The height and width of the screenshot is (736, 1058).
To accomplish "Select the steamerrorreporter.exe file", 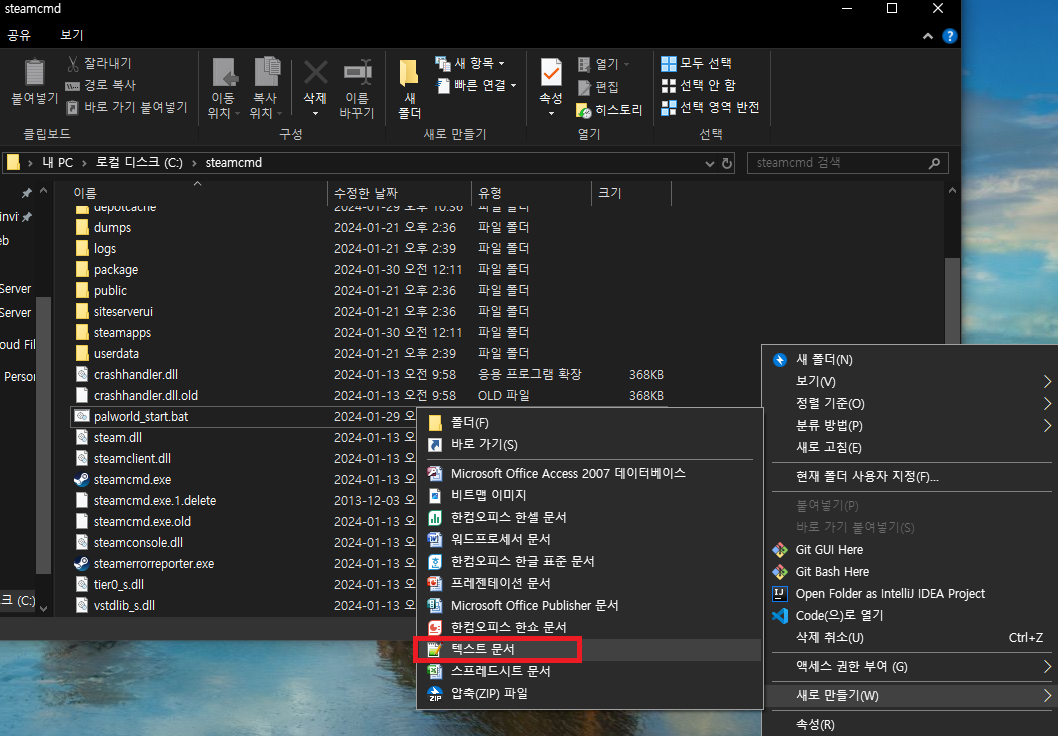I will pos(154,563).
